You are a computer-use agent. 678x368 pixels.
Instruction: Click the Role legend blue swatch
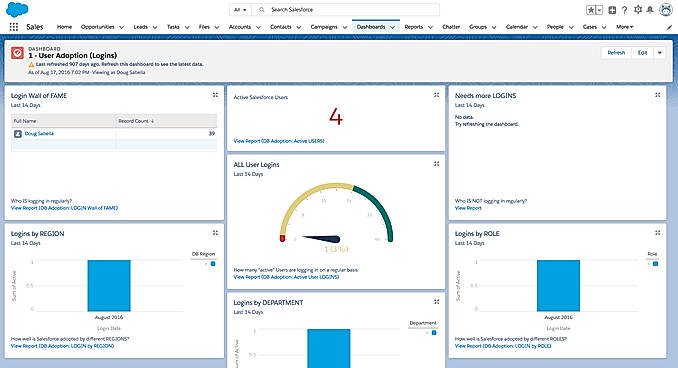(656, 264)
